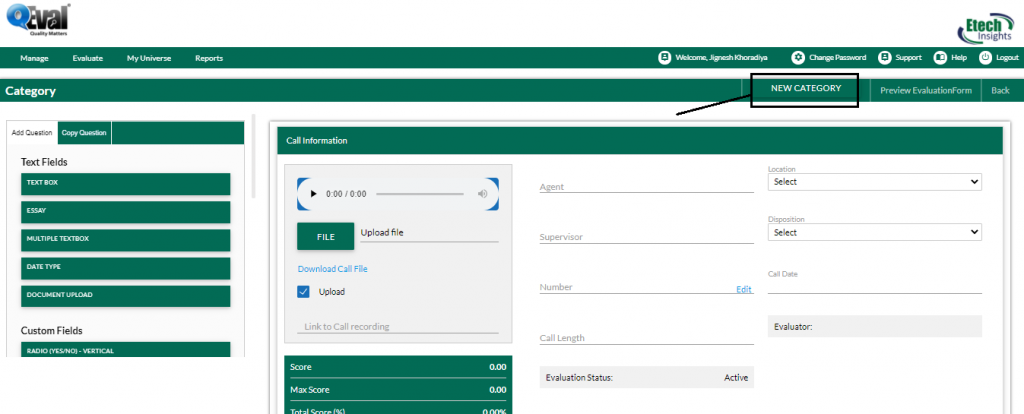
Task: Click the Evaluator label box
Action: [874, 326]
